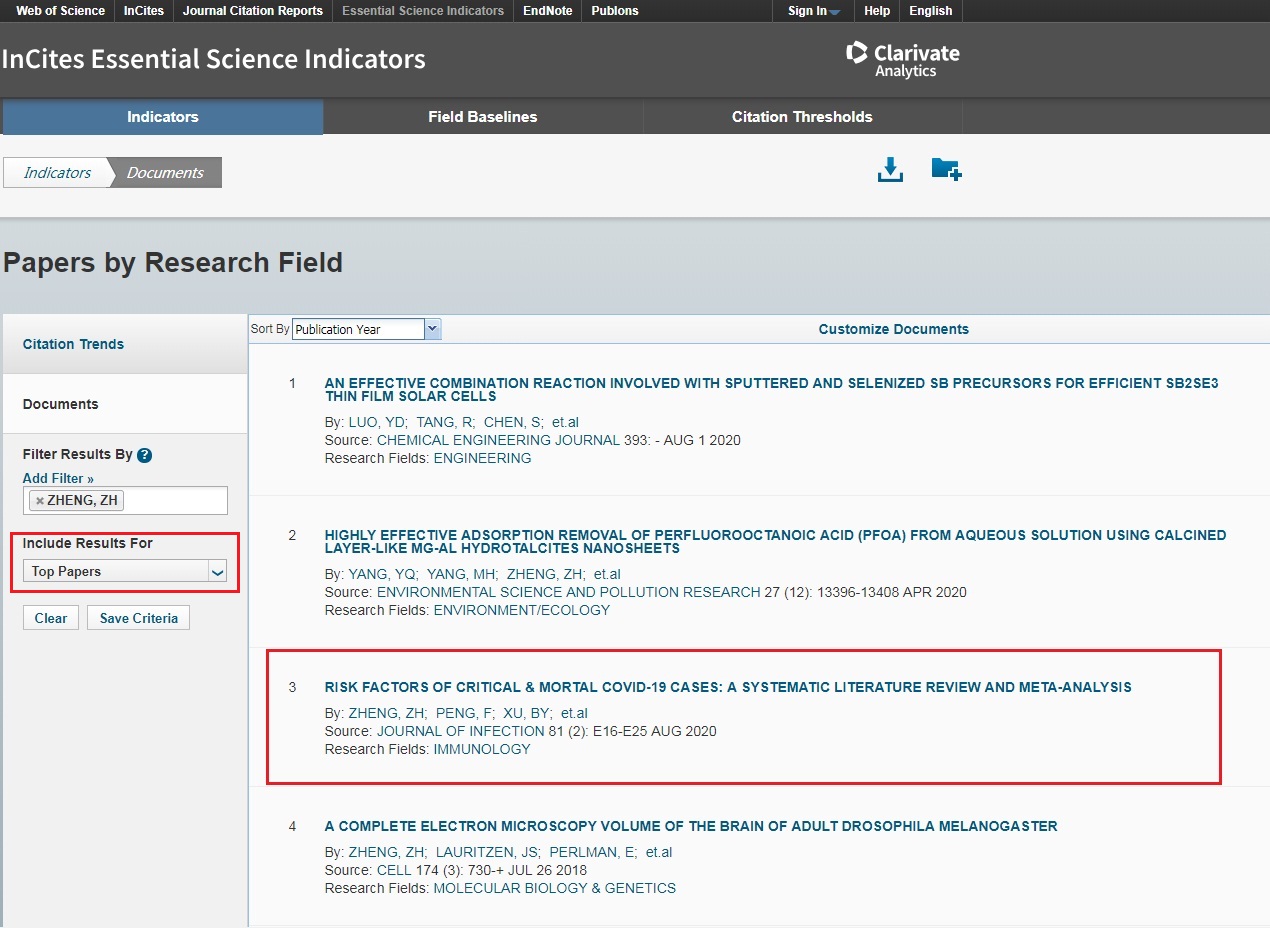Open the Filter Results By help icon
1270x928 pixels.
coord(144,455)
